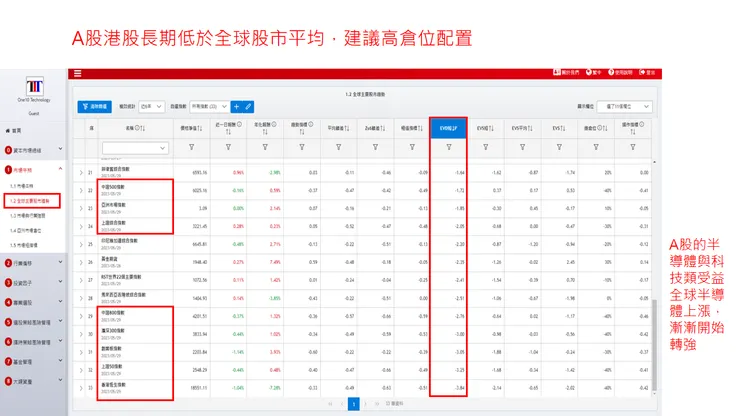Open the hamburger menu in the red bar
The image size is (740, 416).
(x=77, y=73)
